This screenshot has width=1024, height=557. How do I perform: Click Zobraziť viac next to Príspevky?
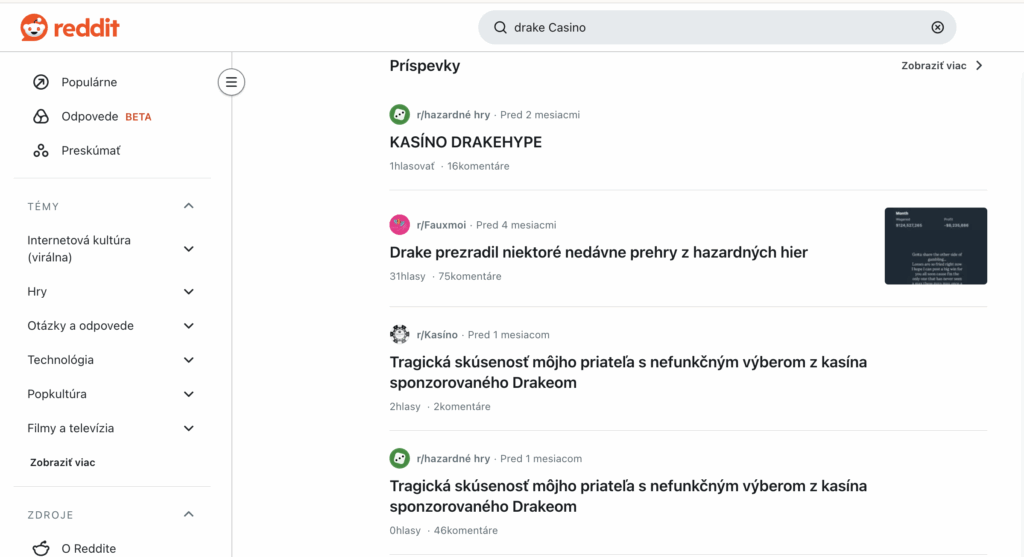point(942,66)
